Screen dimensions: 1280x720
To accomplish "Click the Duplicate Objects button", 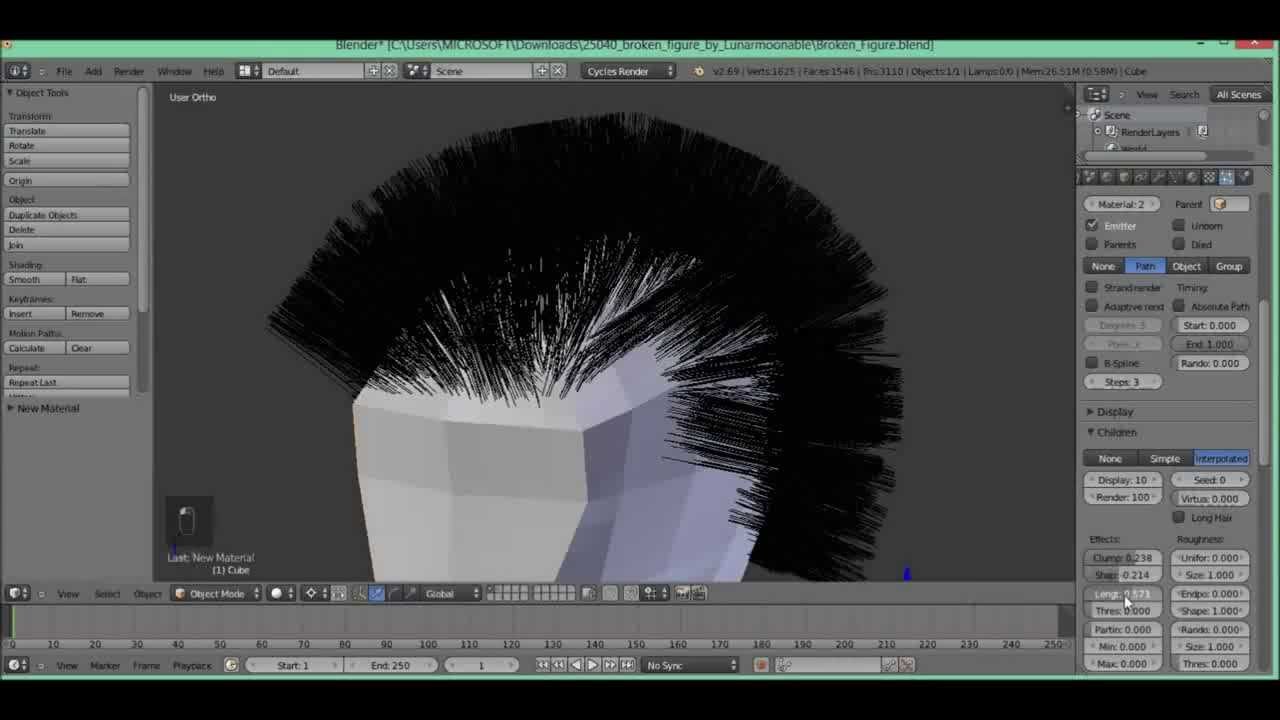I will (x=67, y=215).
